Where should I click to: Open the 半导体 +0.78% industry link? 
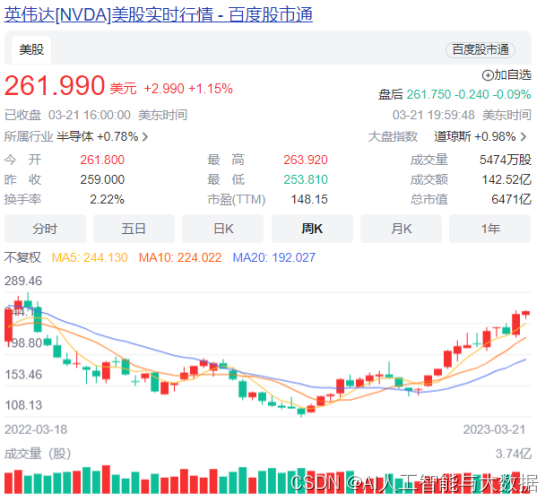pyautogui.click(x=98, y=136)
